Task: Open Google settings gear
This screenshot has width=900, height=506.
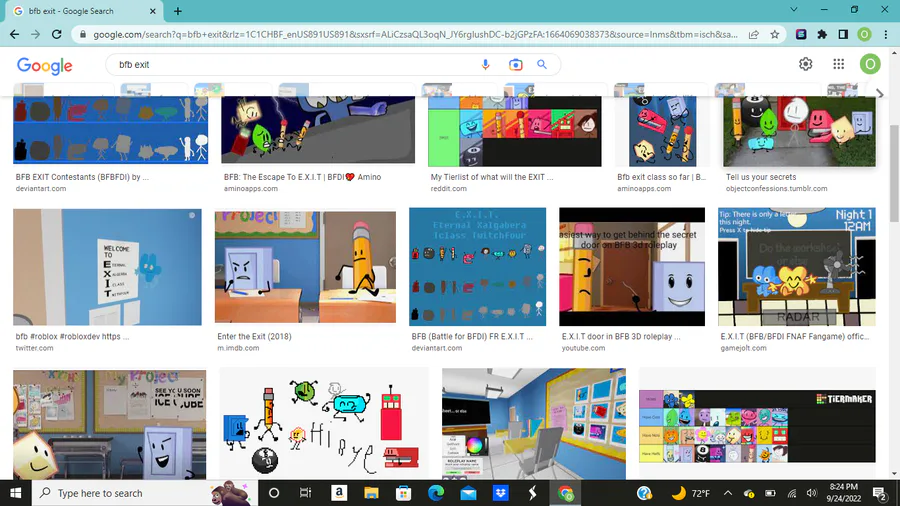Action: pyautogui.click(x=805, y=64)
